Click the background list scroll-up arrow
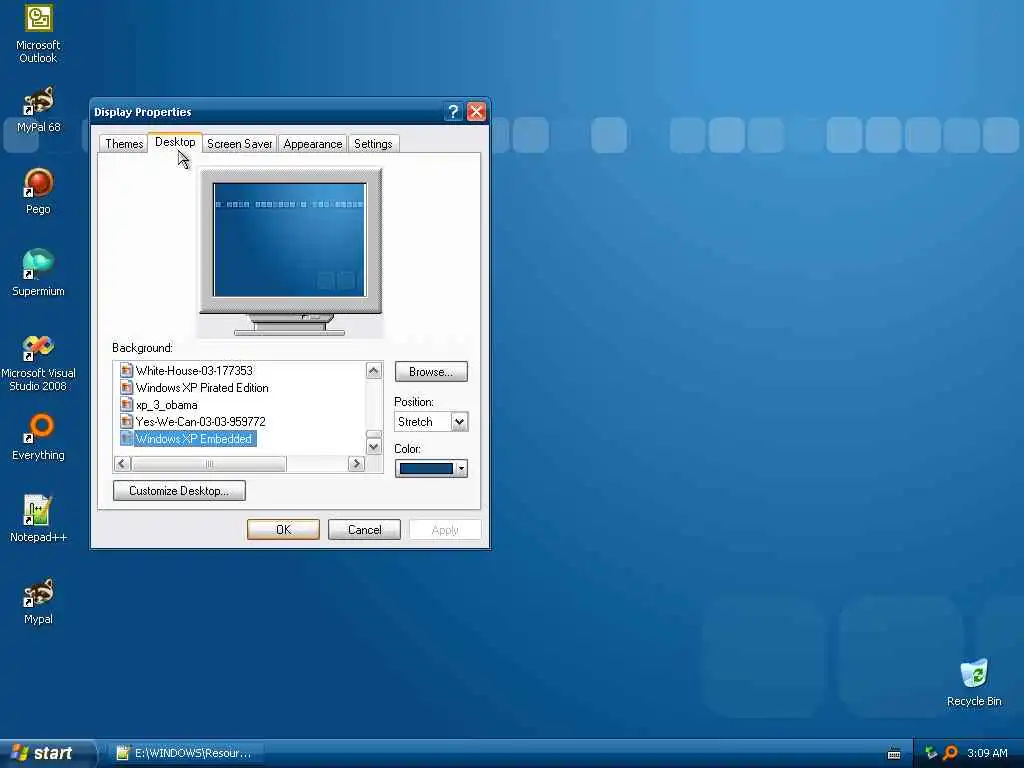 [x=374, y=370]
